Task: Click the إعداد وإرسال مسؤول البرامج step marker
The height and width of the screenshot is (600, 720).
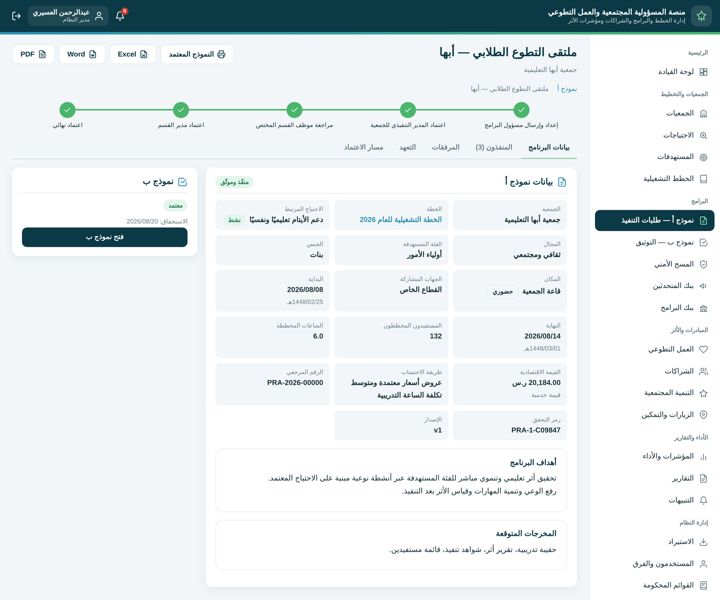Action: (x=521, y=110)
